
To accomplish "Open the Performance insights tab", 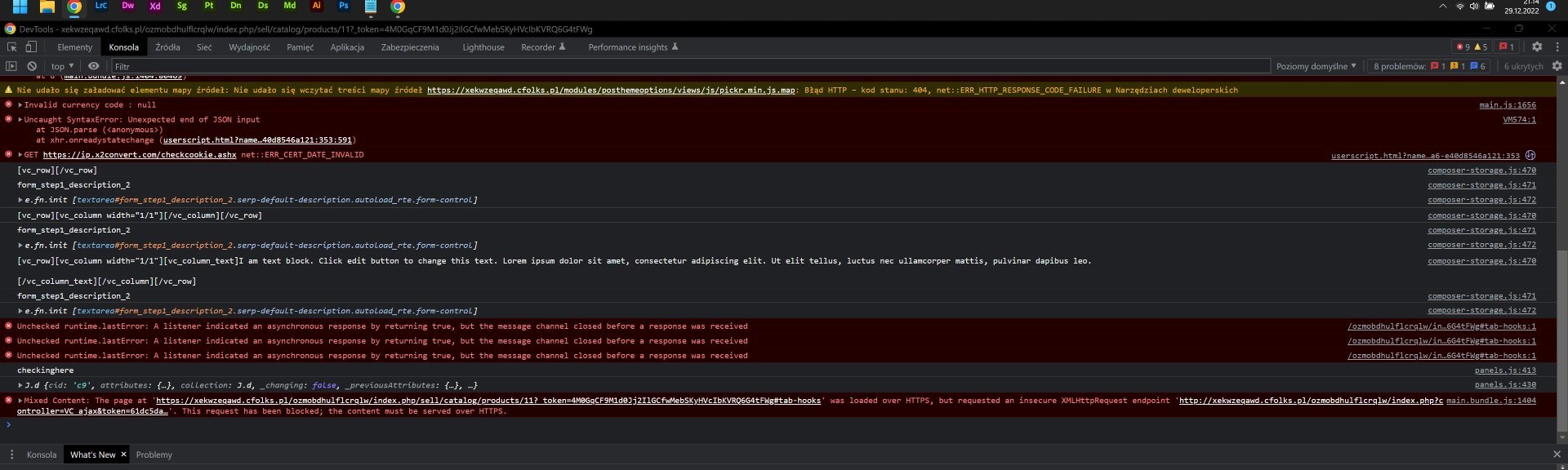I will click(633, 47).
